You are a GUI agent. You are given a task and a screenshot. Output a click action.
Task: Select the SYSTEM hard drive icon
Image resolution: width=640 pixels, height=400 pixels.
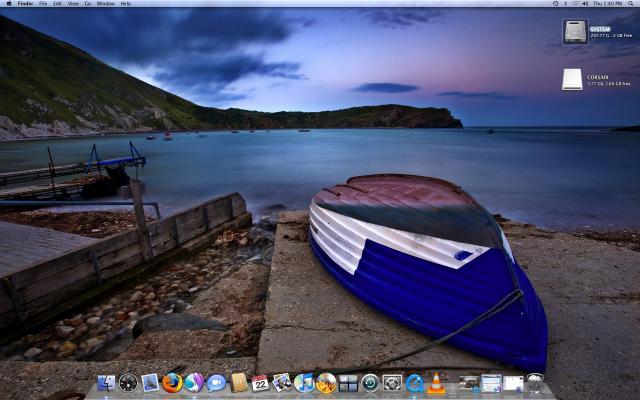point(574,32)
